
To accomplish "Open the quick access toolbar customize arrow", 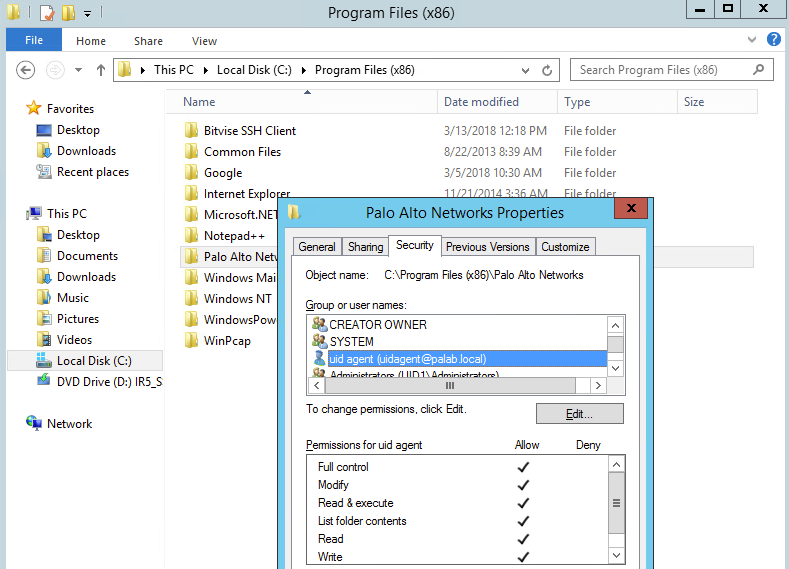I will [x=88, y=14].
